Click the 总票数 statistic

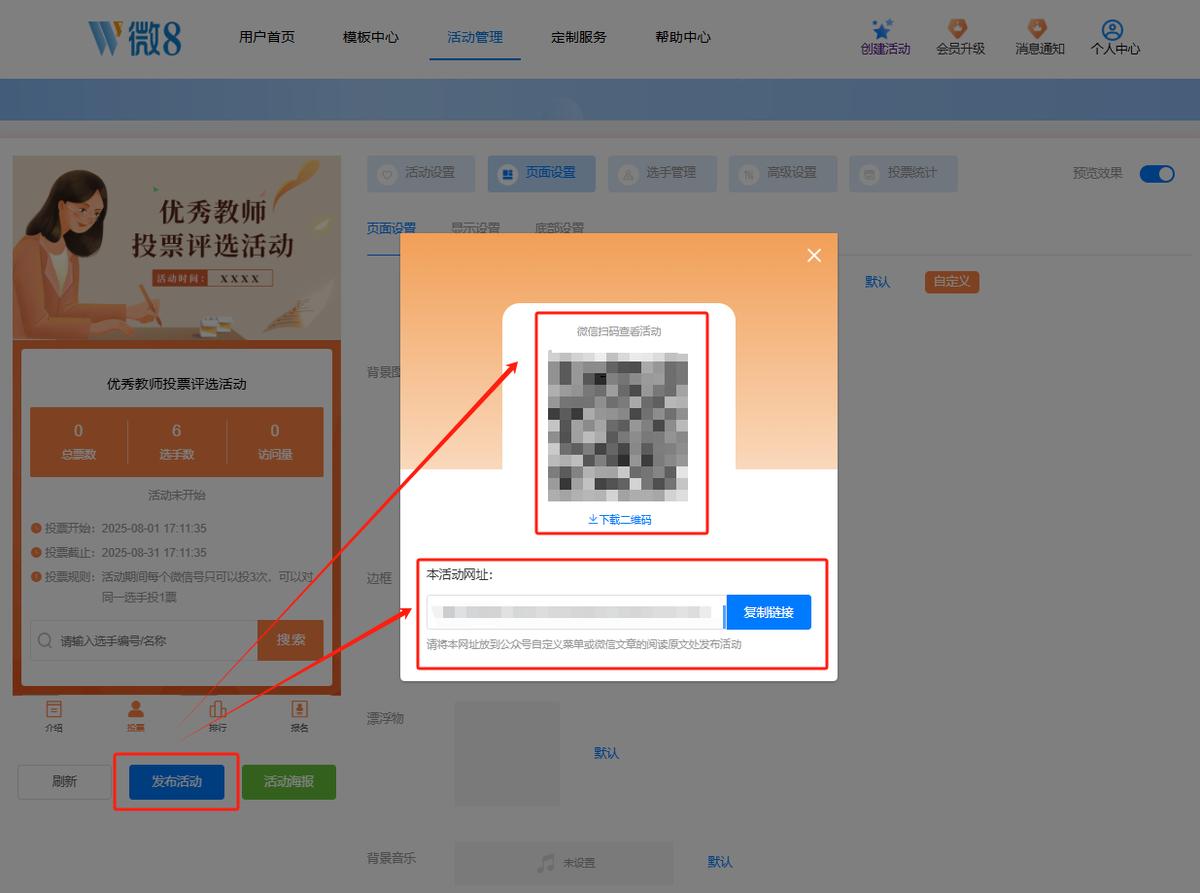(79, 442)
